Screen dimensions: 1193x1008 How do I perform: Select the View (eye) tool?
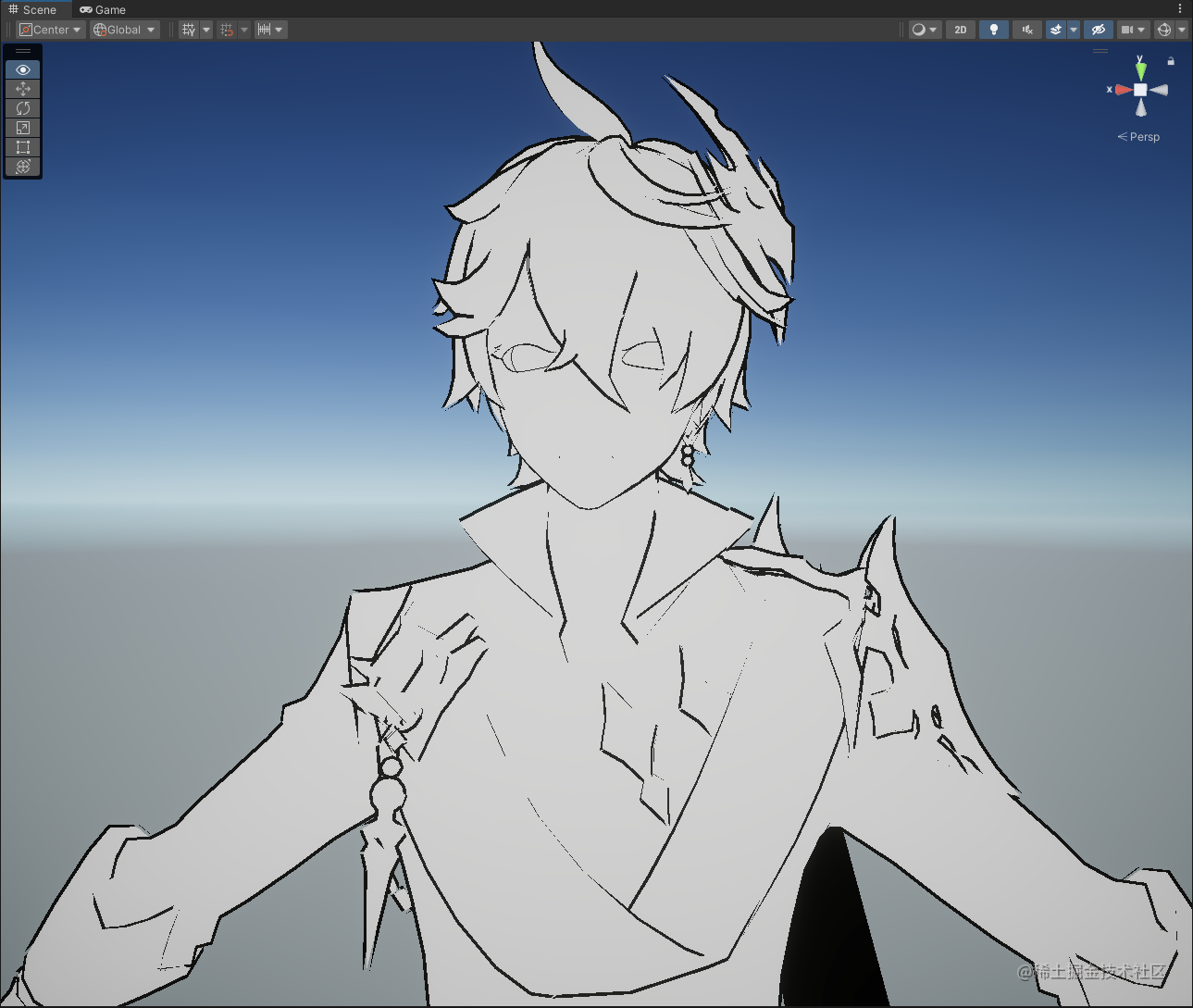pyautogui.click(x=23, y=69)
